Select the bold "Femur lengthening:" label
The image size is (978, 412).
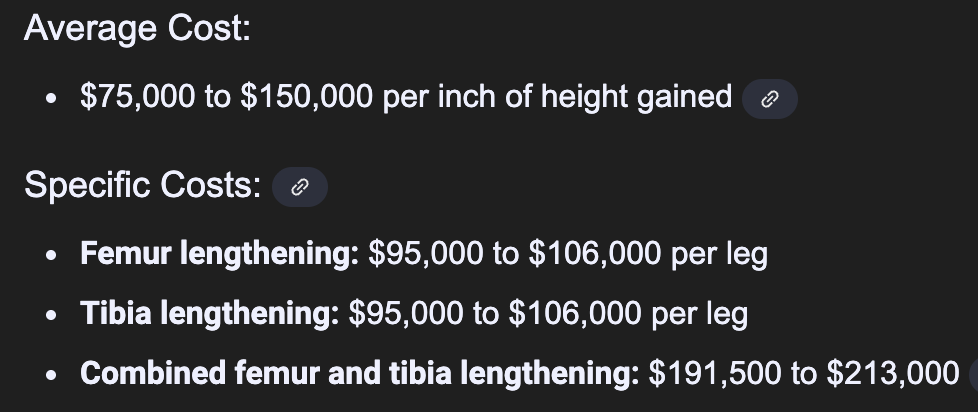click(220, 254)
